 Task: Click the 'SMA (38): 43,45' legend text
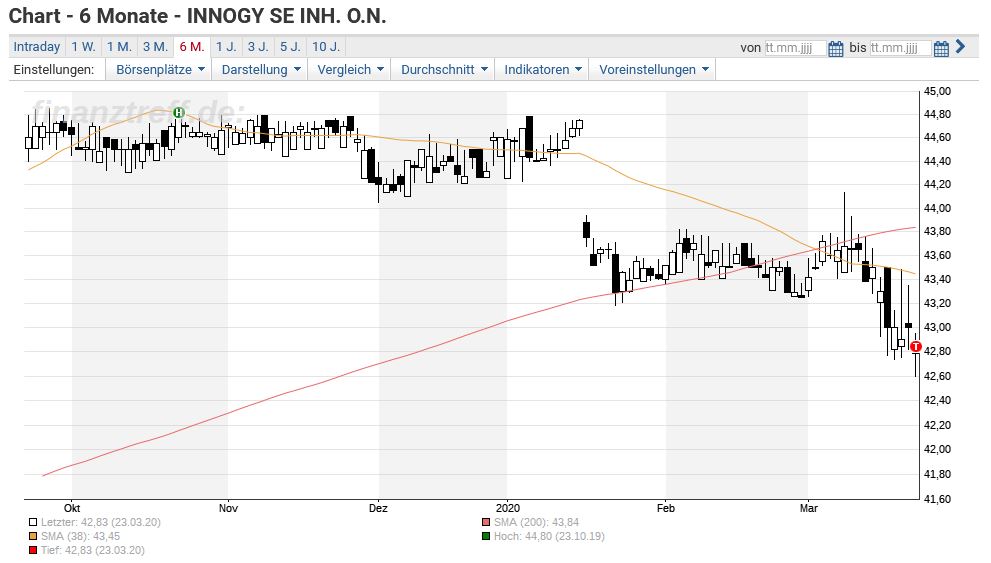[x=80, y=536]
